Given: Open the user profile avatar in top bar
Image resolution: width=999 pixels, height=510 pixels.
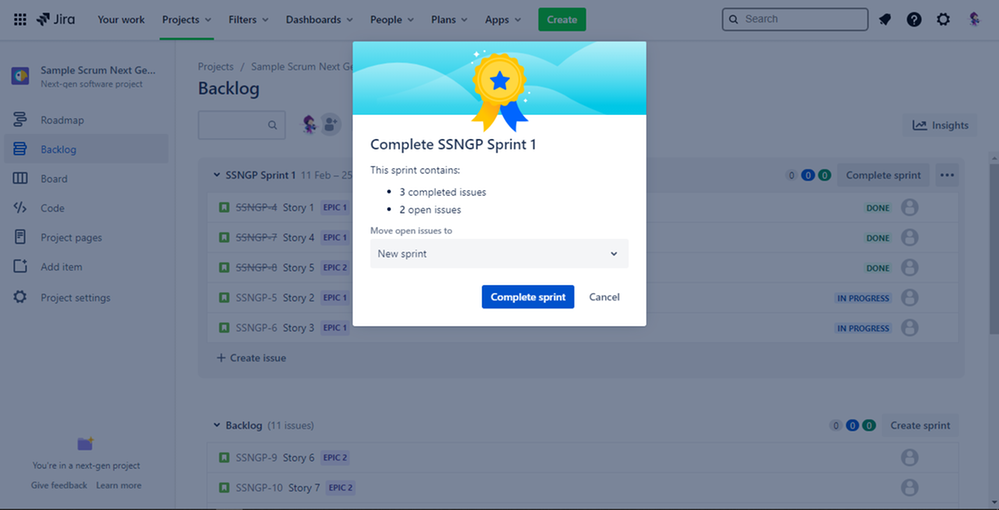Looking at the screenshot, I should 974,20.
